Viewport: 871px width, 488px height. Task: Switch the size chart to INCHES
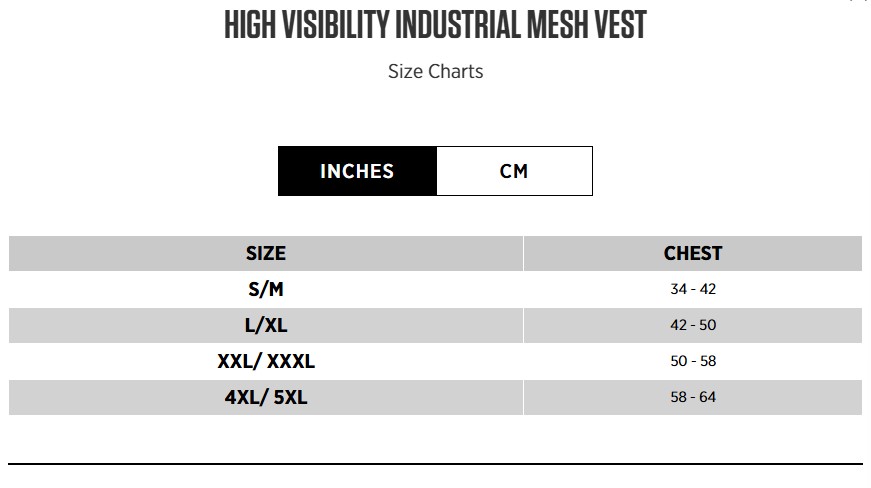(x=357, y=171)
